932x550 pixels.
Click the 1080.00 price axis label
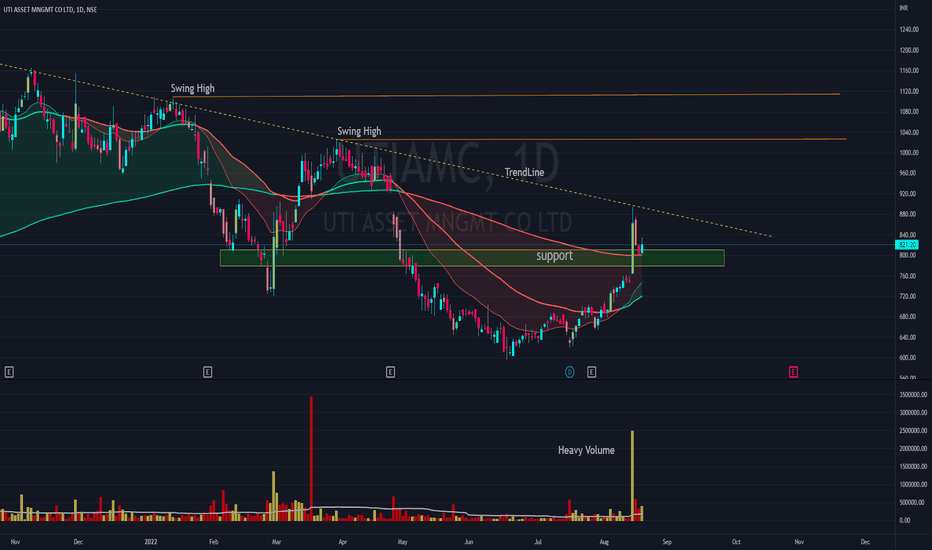point(909,112)
